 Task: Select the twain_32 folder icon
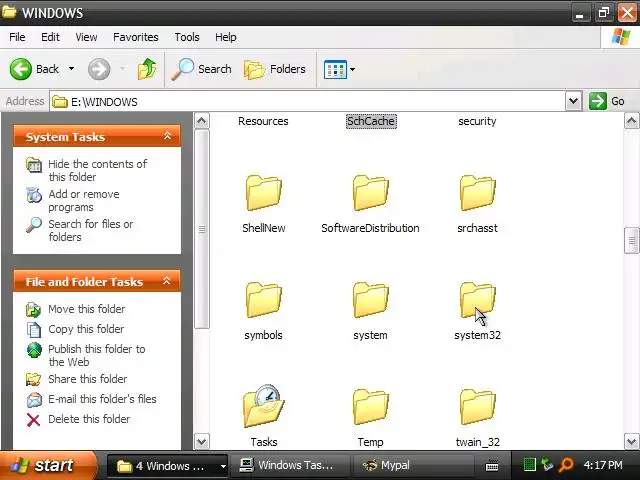coord(478,407)
